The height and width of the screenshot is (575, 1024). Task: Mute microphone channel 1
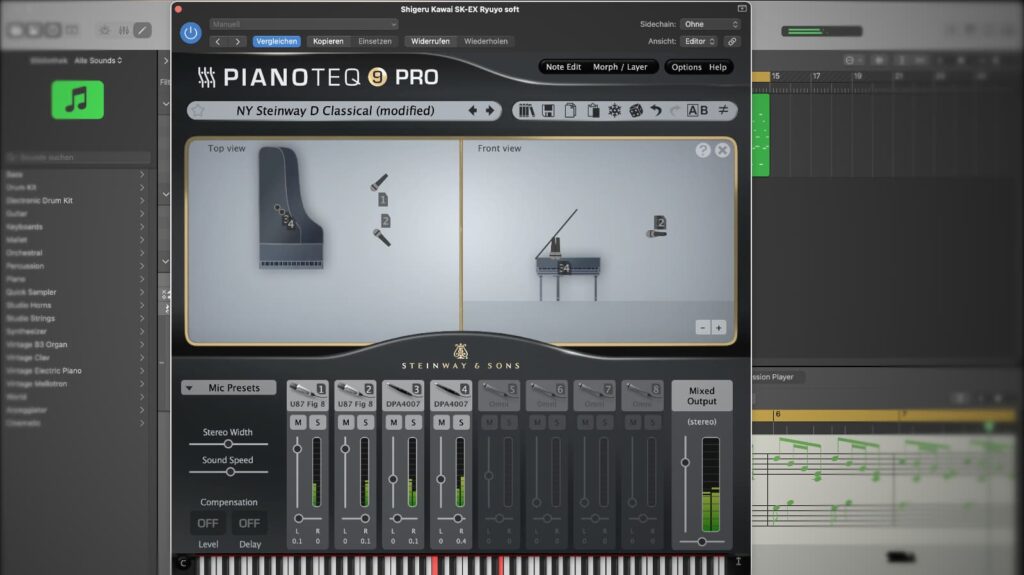click(297, 423)
